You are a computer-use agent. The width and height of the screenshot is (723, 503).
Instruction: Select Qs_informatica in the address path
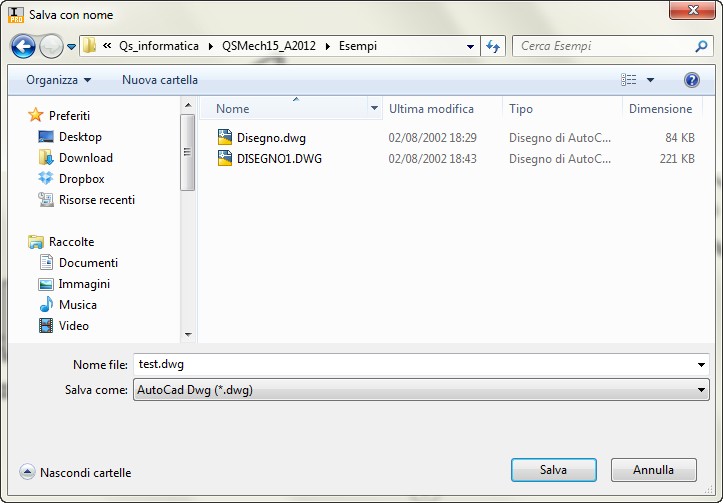[159, 46]
